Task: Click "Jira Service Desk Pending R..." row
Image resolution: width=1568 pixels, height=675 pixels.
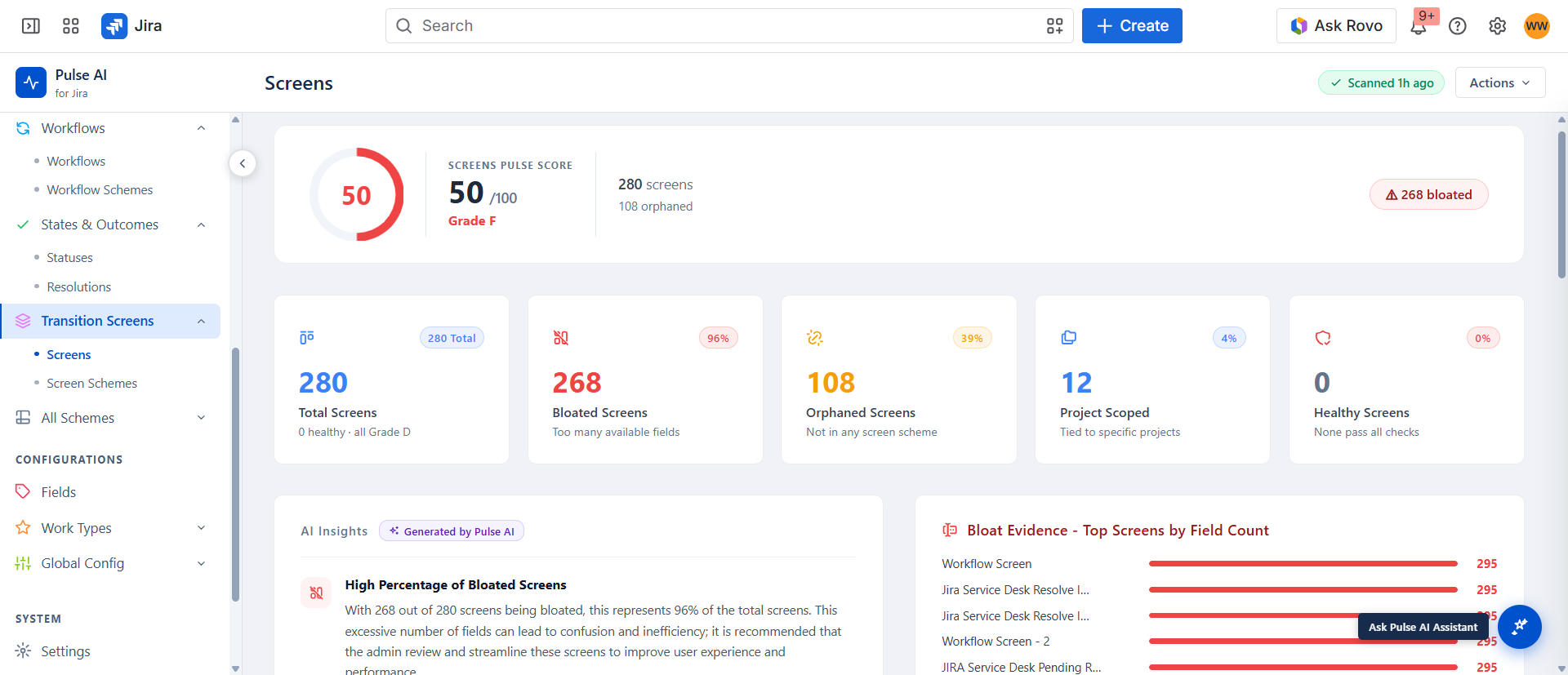Action: click(x=1021, y=668)
